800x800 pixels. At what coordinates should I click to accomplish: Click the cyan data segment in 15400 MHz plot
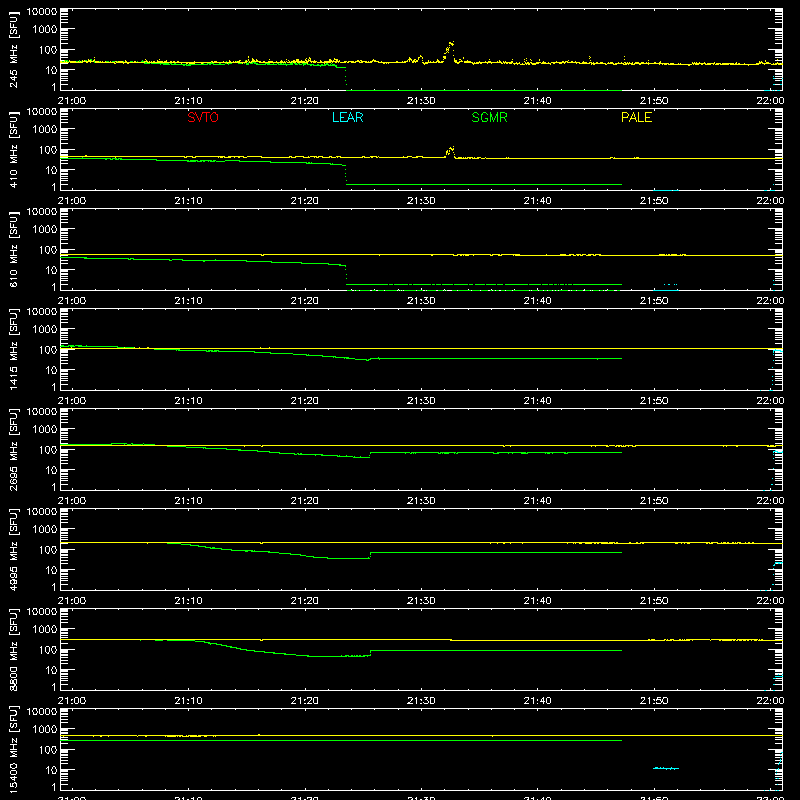tap(666, 768)
